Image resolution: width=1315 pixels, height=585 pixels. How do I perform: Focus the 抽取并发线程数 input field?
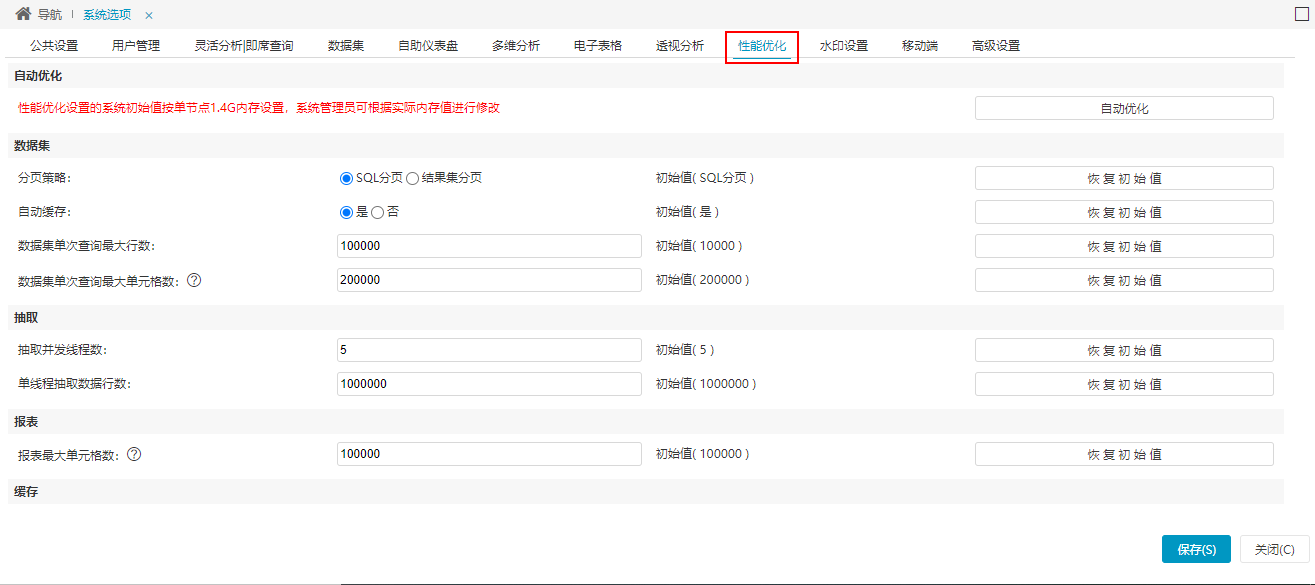[x=489, y=350]
